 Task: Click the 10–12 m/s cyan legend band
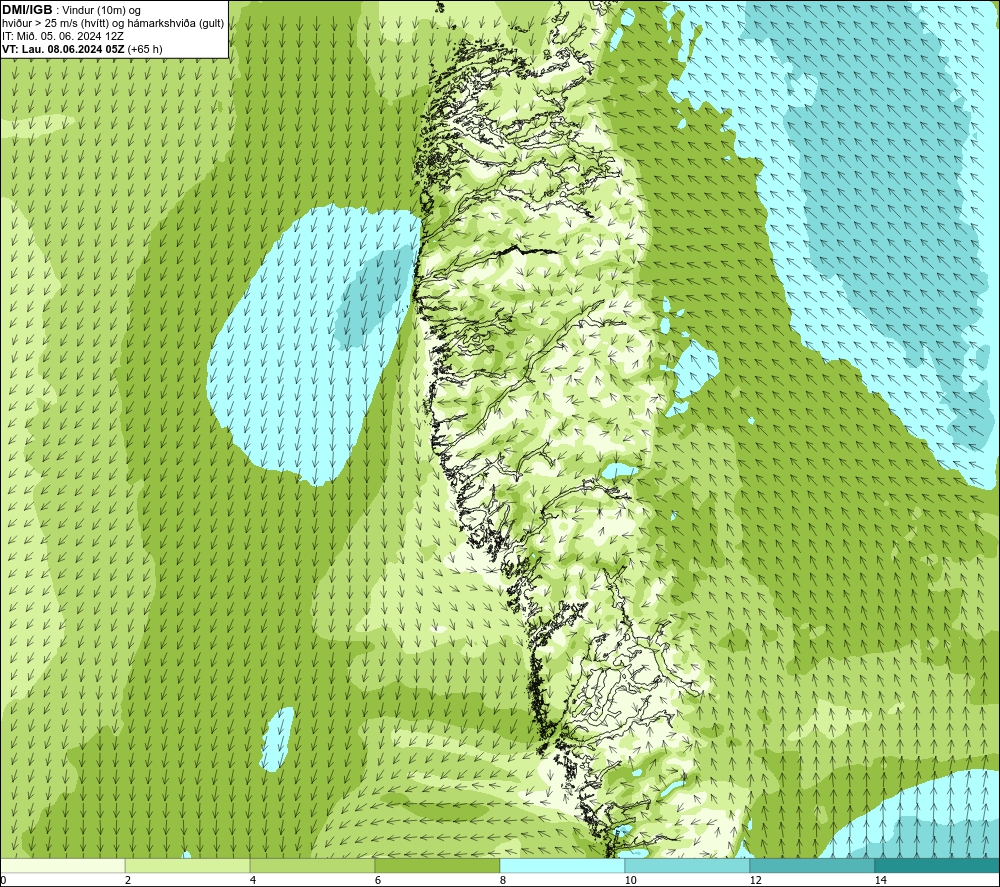pyautogui.click(x=688, y=866)
